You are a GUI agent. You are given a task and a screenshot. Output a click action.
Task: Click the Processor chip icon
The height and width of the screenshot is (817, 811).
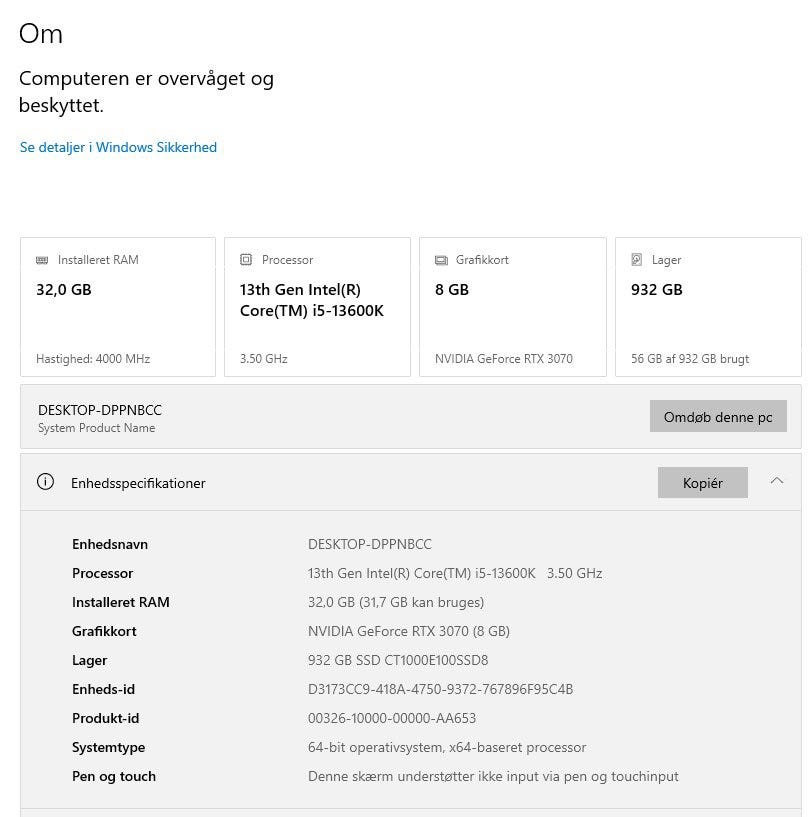(x=246, y=260)
